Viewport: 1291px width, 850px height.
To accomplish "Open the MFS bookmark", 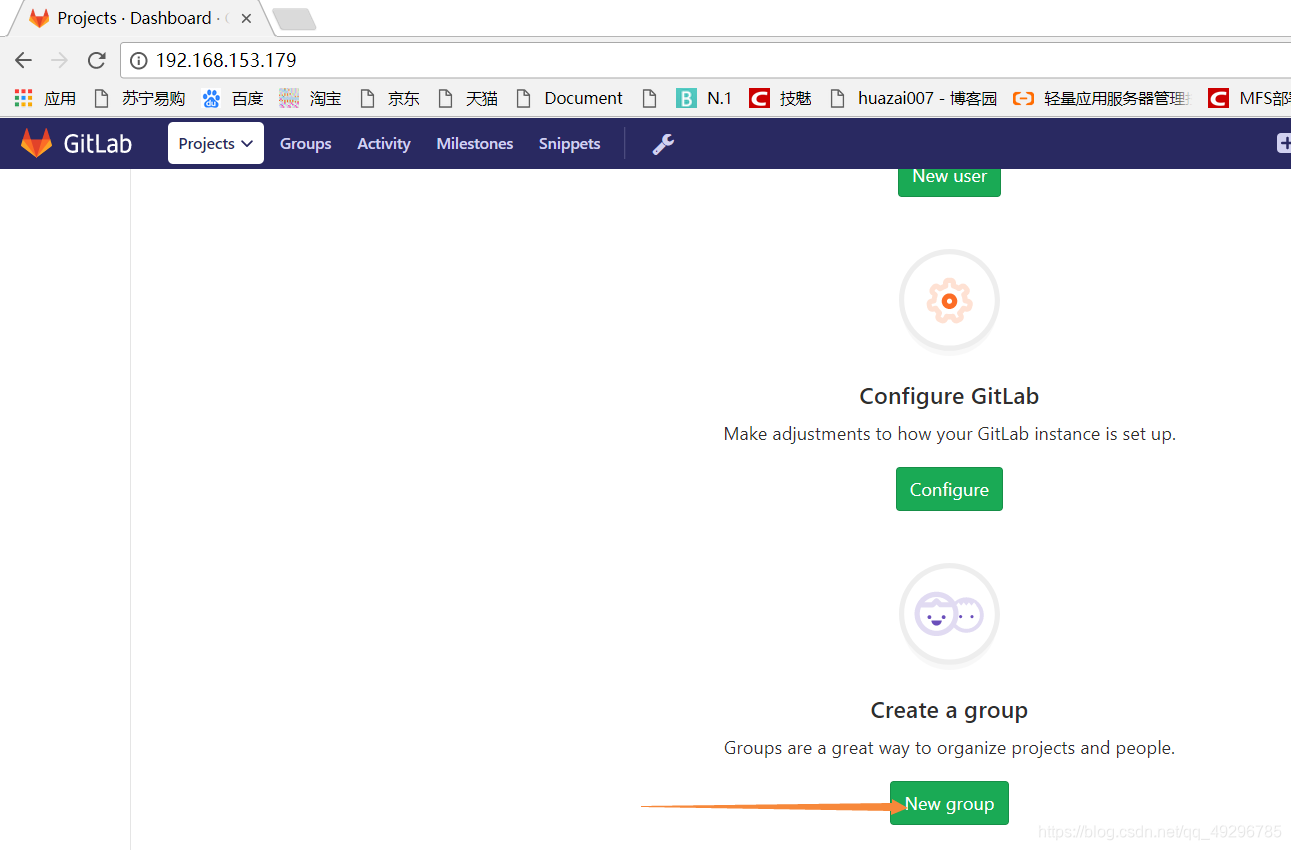I will [1249, 98].
